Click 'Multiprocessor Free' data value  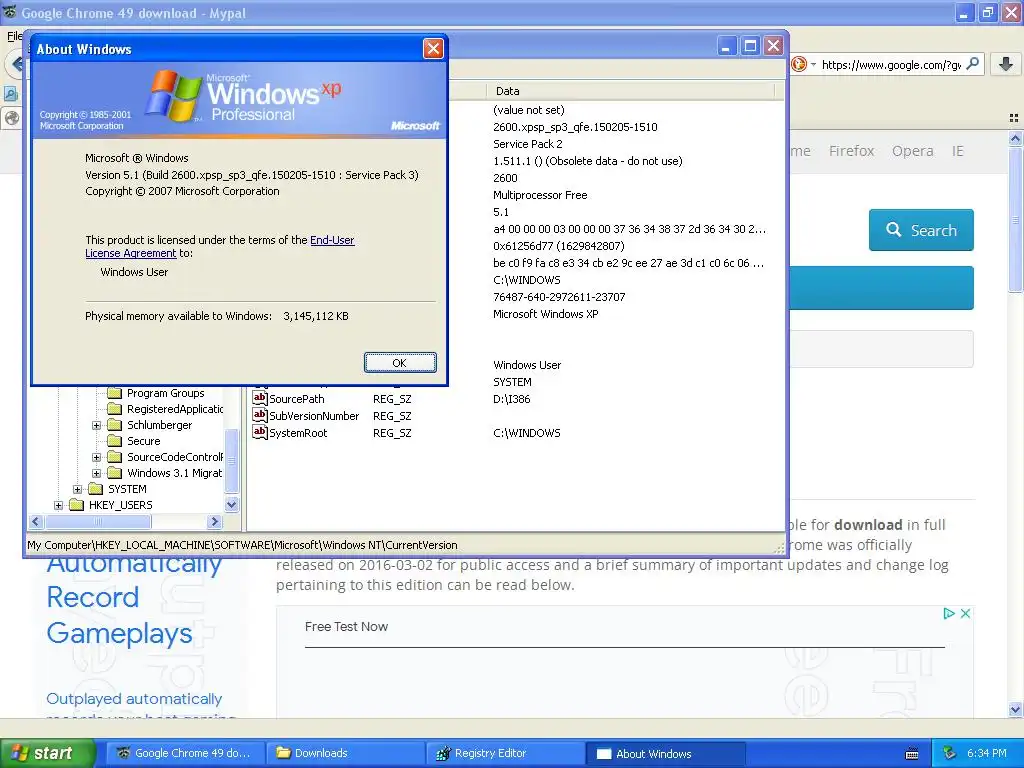tap(540, 195)
